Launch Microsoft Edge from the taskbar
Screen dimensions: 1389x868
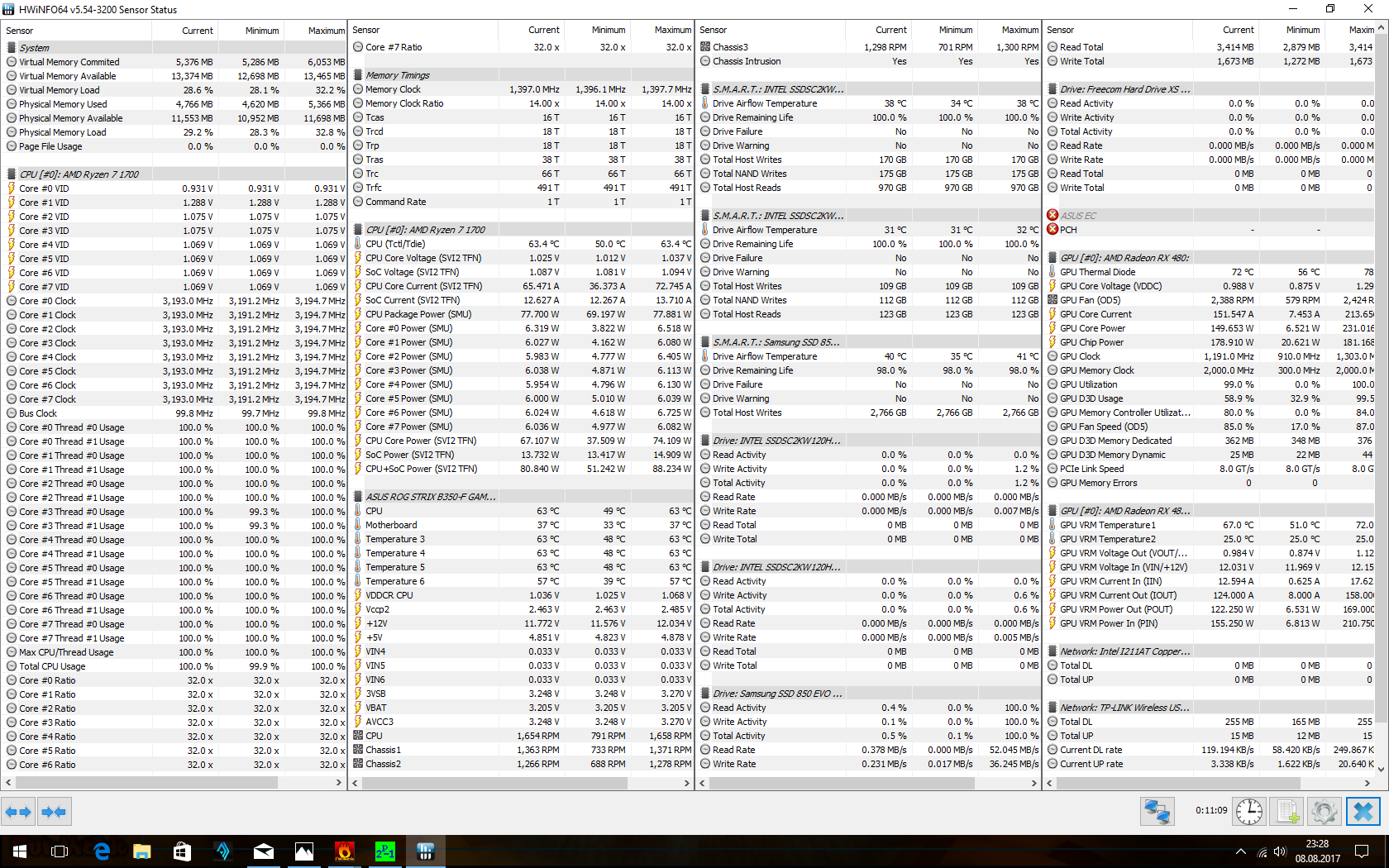click(x=102, y=851)
